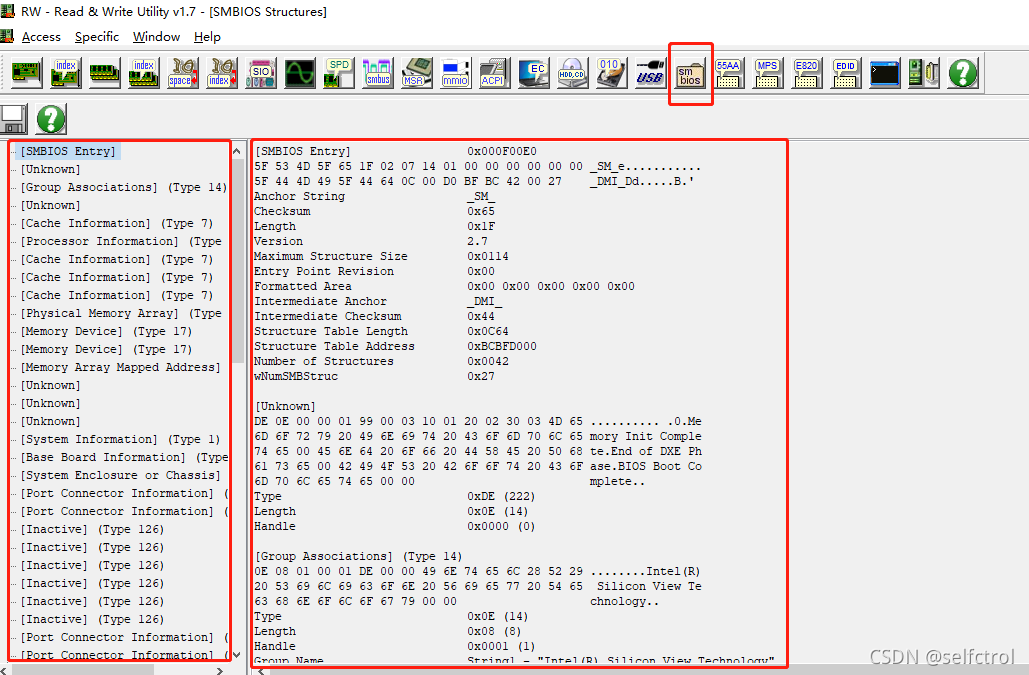Open the EDID monitor data tool

coord(846,73)
